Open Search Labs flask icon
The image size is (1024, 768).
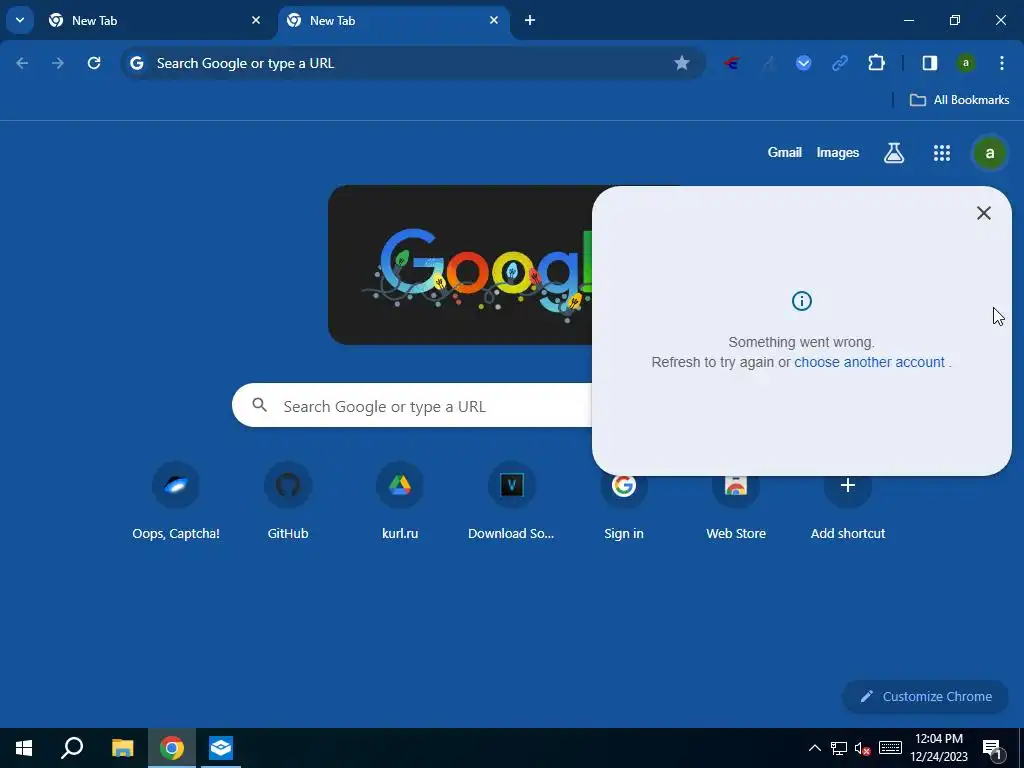[893, 153]
